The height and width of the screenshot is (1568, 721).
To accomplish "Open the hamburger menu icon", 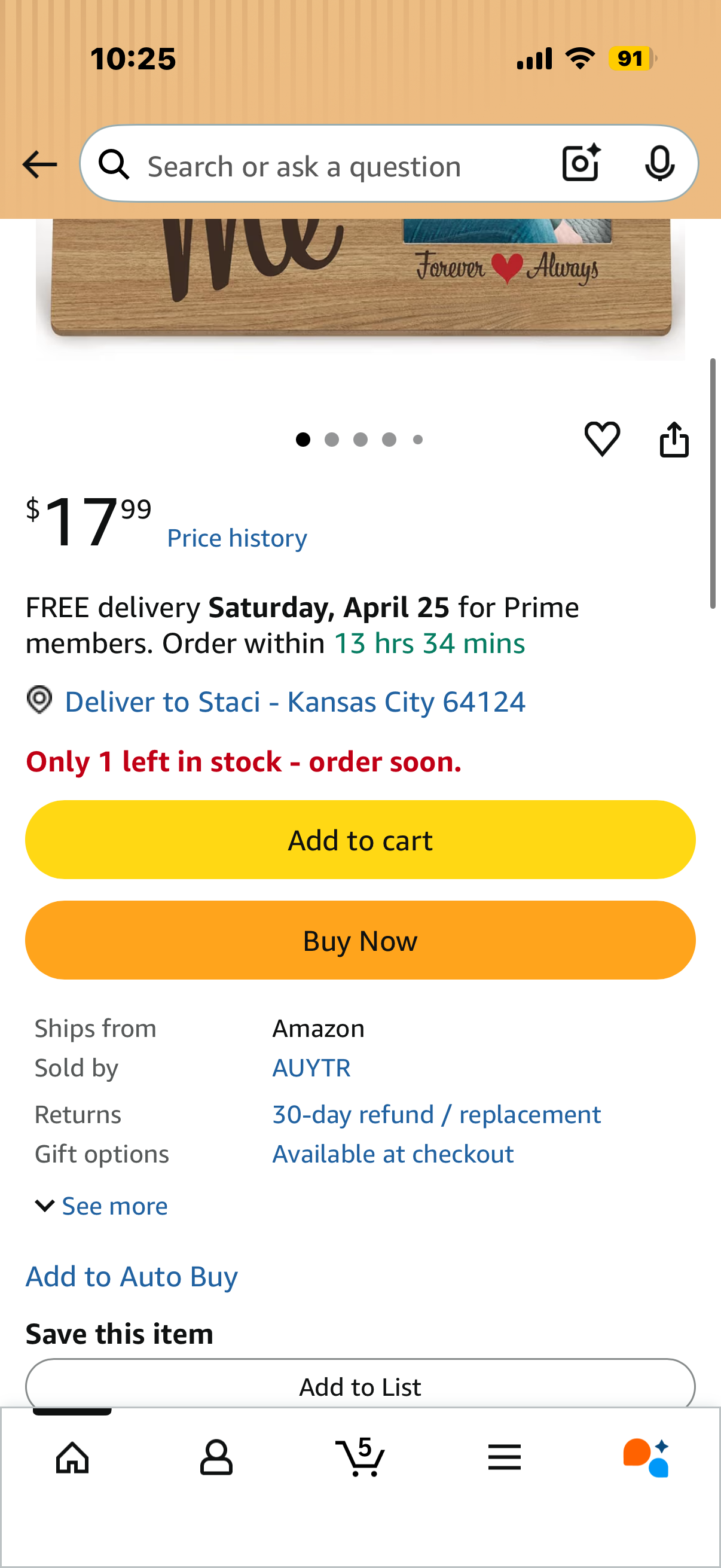I will point(505,1457).
